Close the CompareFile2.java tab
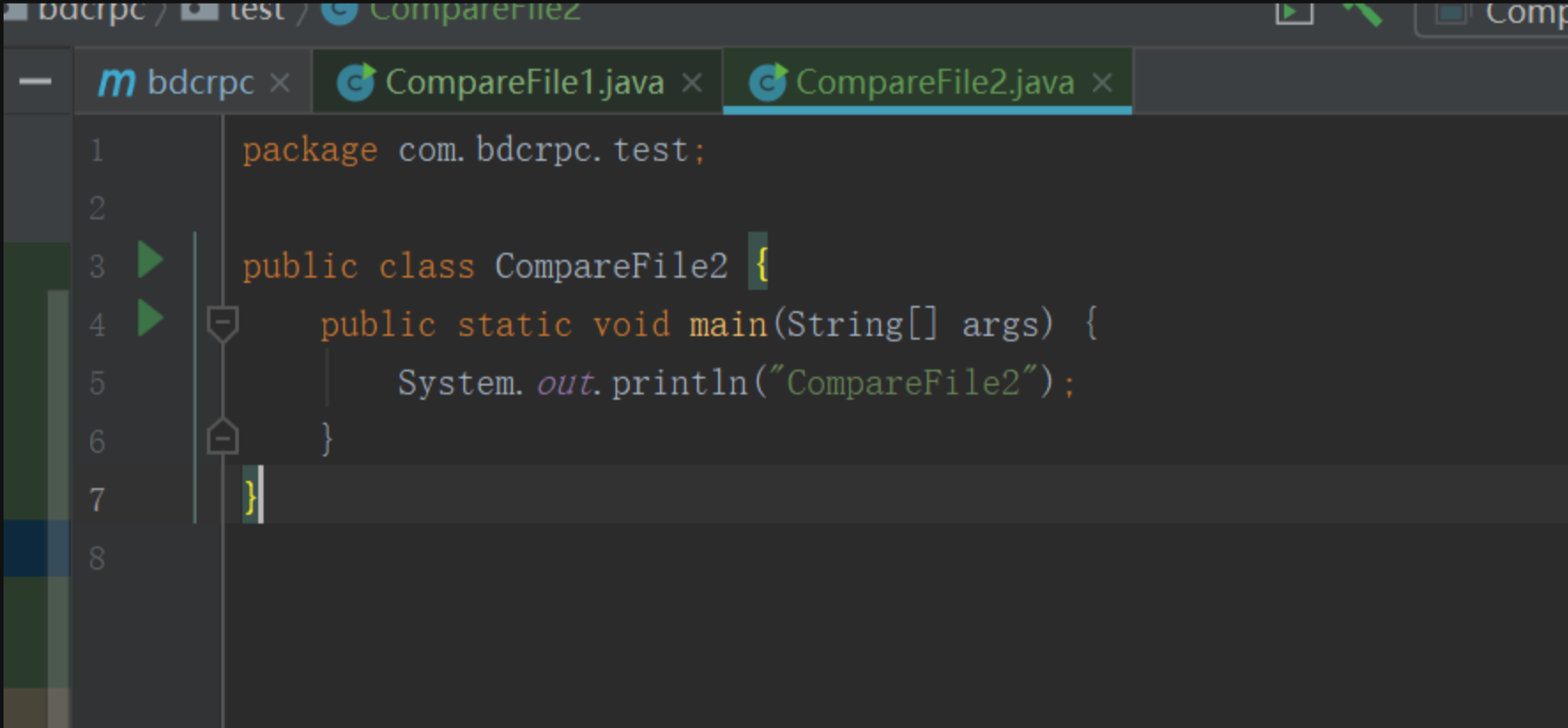 click(1102, 83)
